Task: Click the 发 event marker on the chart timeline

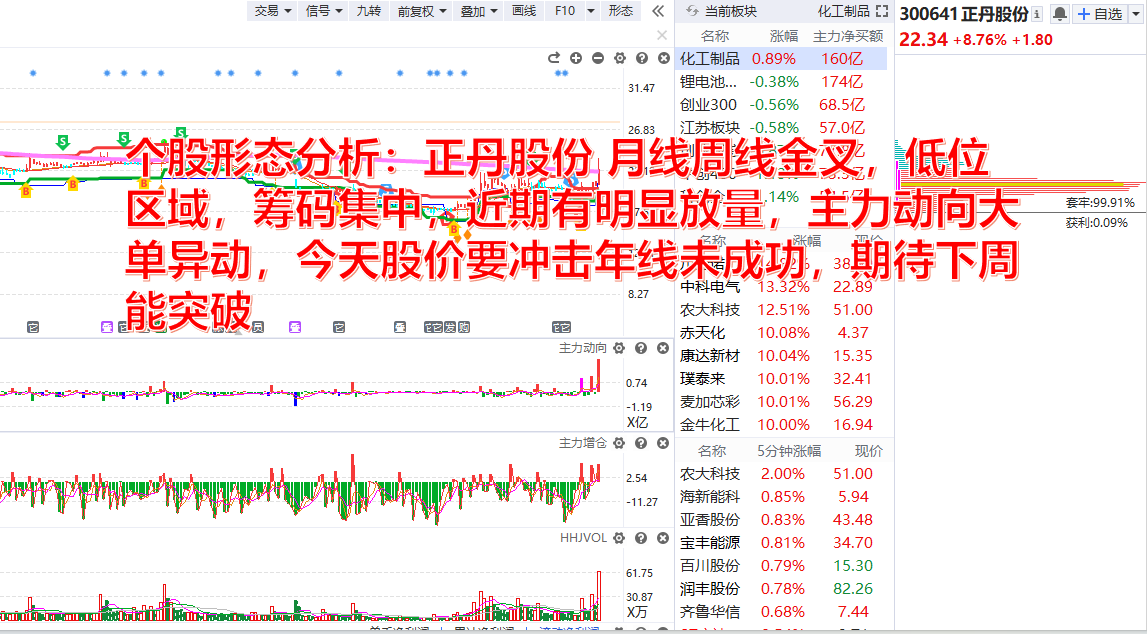Action: click(x=451, y=327)
